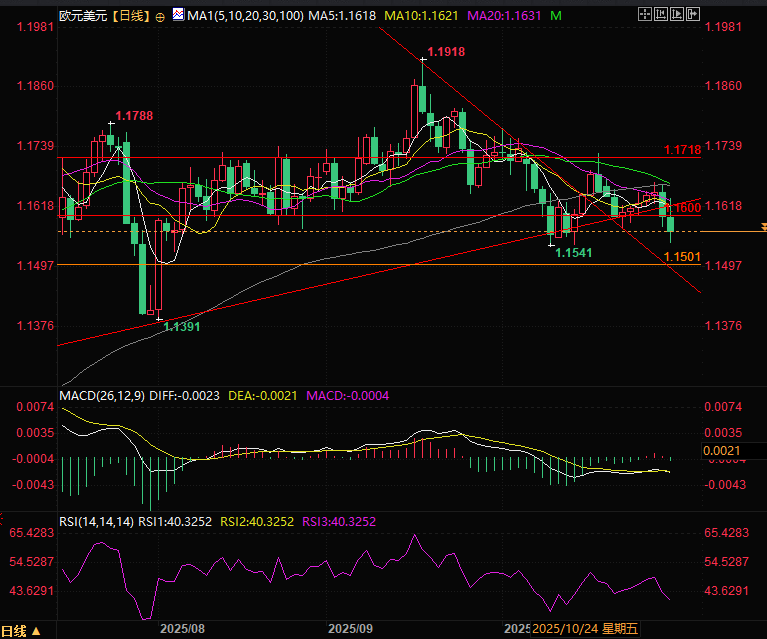Click the 2025/10/24 date label on time axis

click(565, 629)
